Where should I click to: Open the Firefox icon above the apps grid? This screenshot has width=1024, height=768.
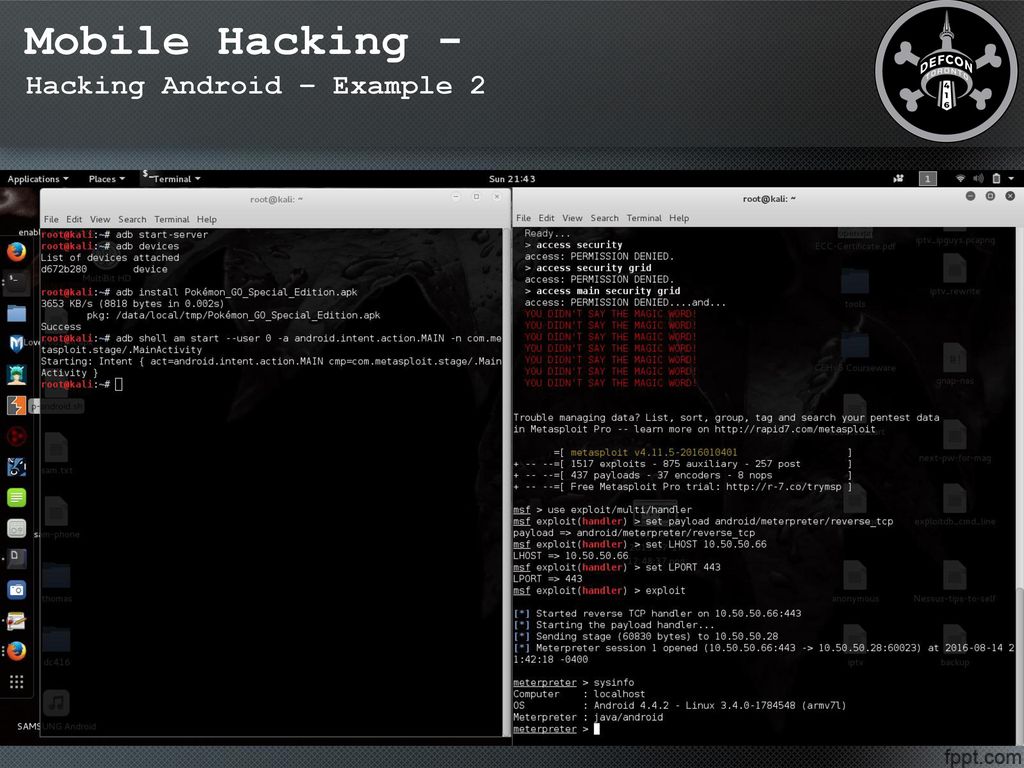pos(16,651)
